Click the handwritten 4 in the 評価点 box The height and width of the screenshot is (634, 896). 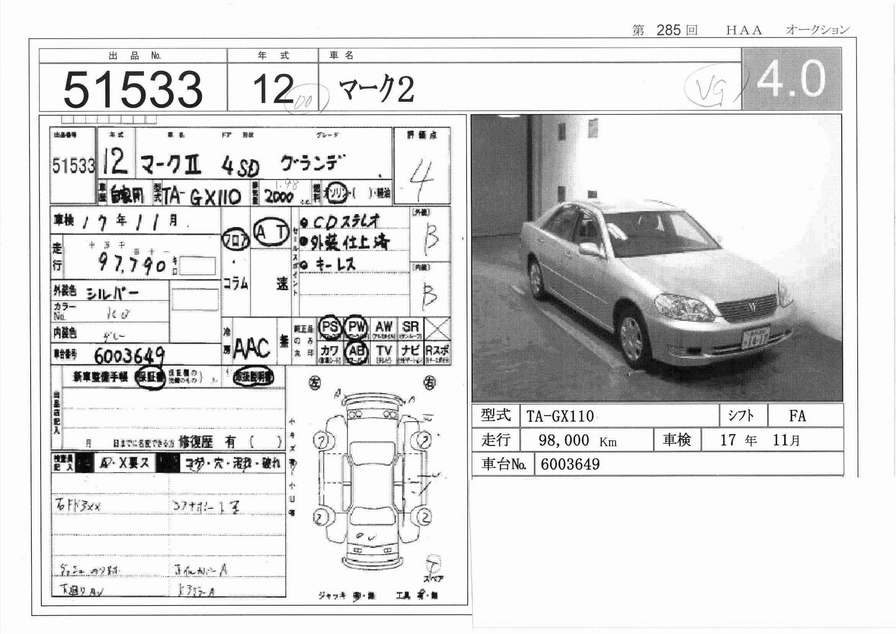[422, 179]
